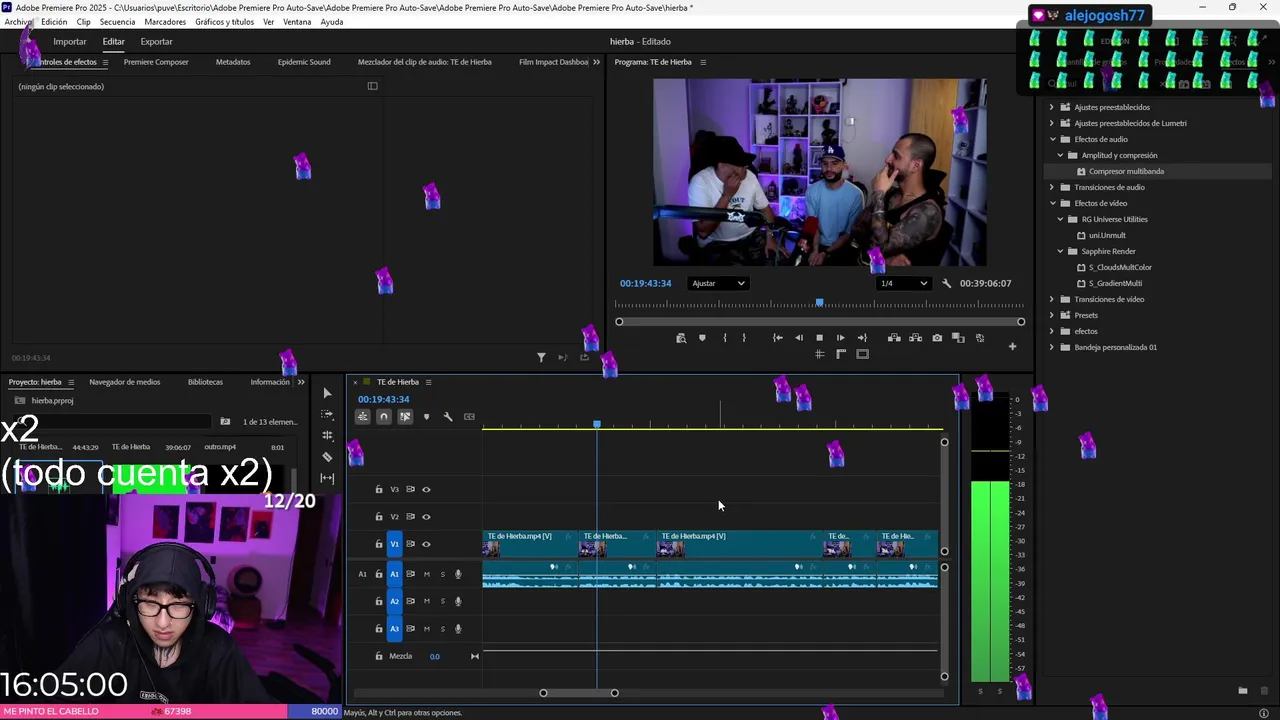Collapse Sapphire Render folder

[1061, 251]
